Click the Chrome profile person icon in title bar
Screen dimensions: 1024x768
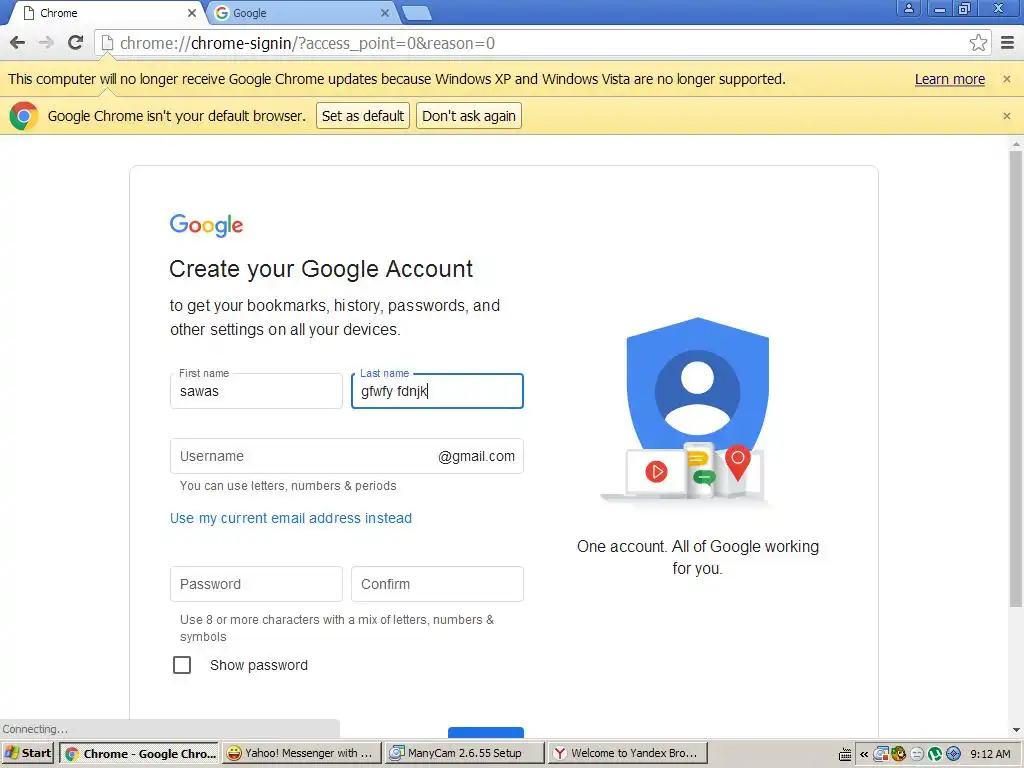908,8
